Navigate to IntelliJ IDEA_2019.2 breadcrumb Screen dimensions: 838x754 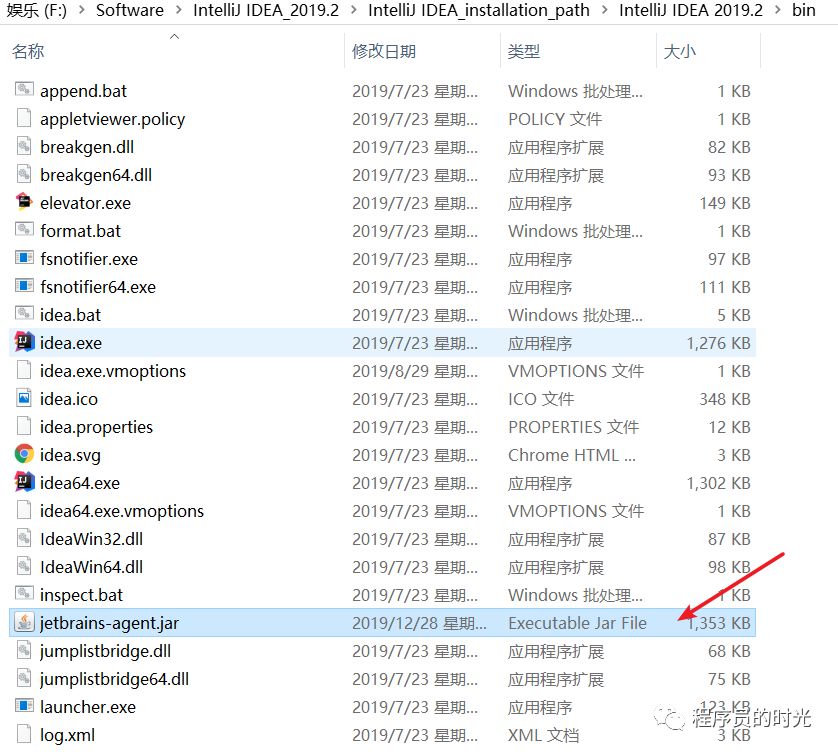pos(266,10)
